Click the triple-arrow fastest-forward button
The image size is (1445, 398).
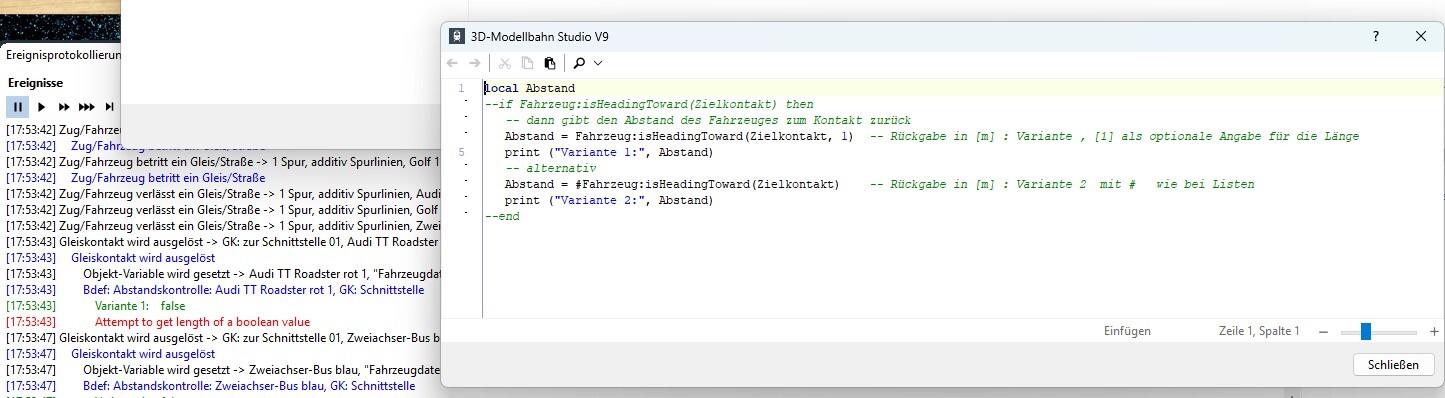point(87,107)
